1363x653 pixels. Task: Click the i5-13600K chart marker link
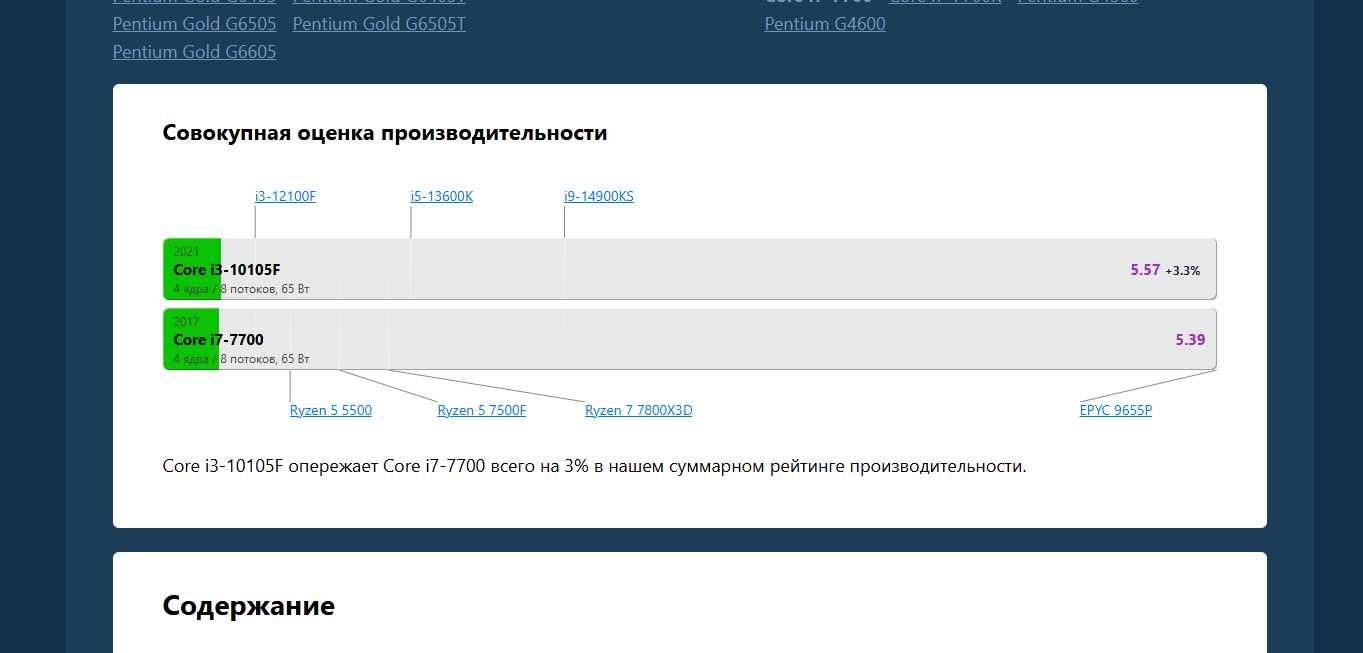pyautogui.click(x=442, y=197)
